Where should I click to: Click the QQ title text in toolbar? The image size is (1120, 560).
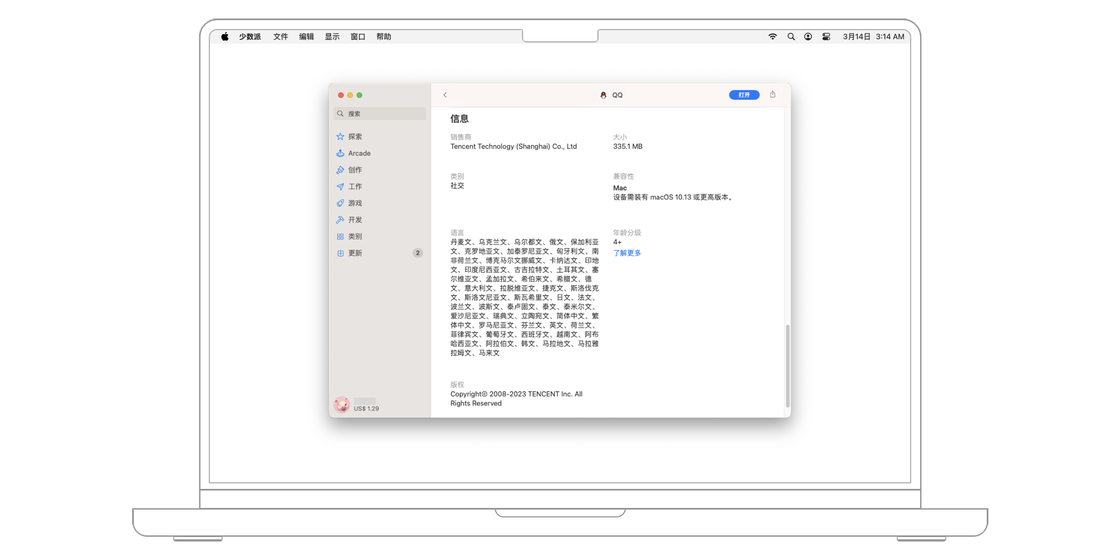tap(617, 95)
